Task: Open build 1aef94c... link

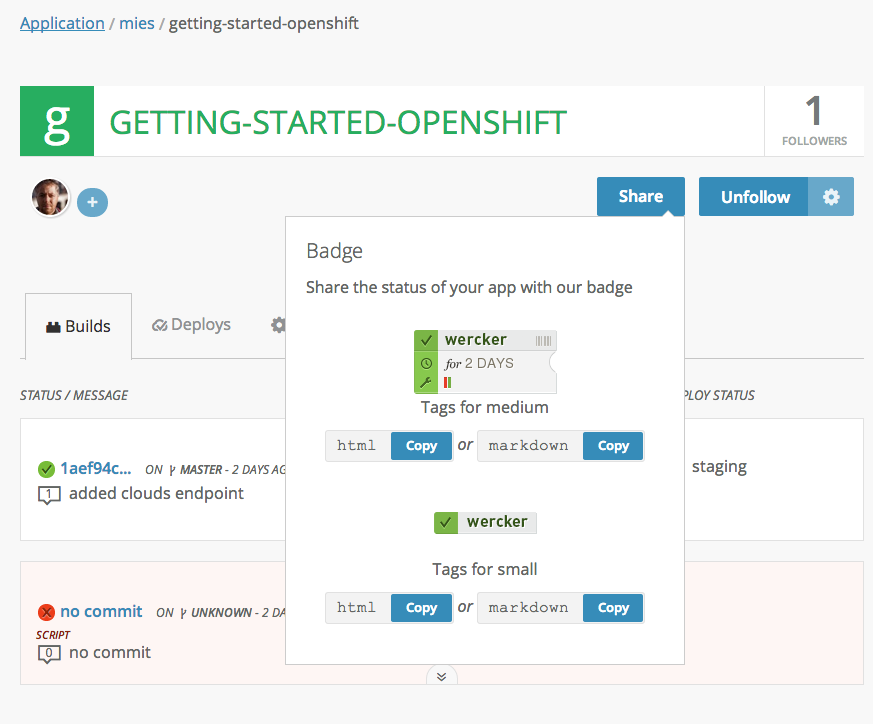Action: click(x=96, y=469)
